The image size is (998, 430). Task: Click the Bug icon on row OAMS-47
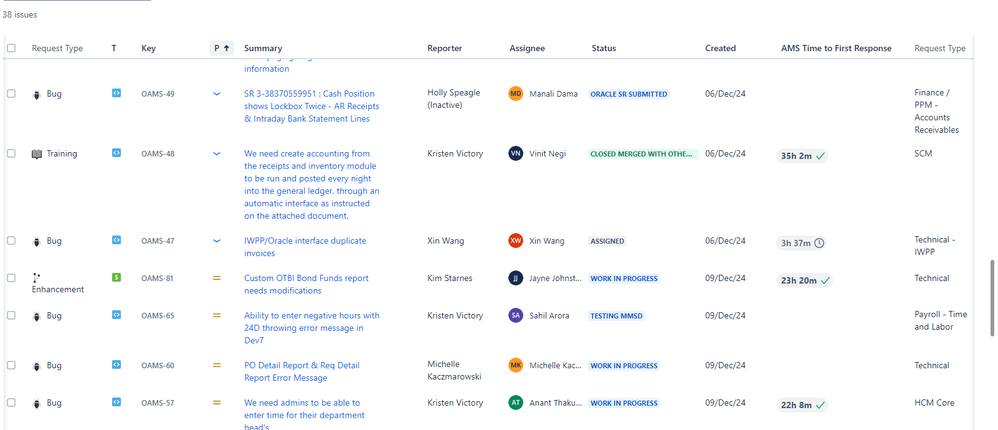click(x=37, y=242)
